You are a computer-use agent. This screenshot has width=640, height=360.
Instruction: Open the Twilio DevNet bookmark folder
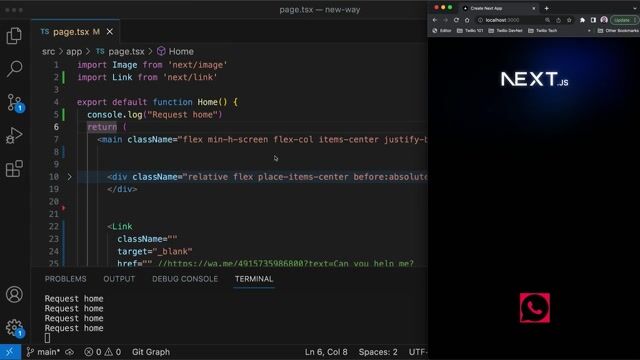click(x=506, y=31)
